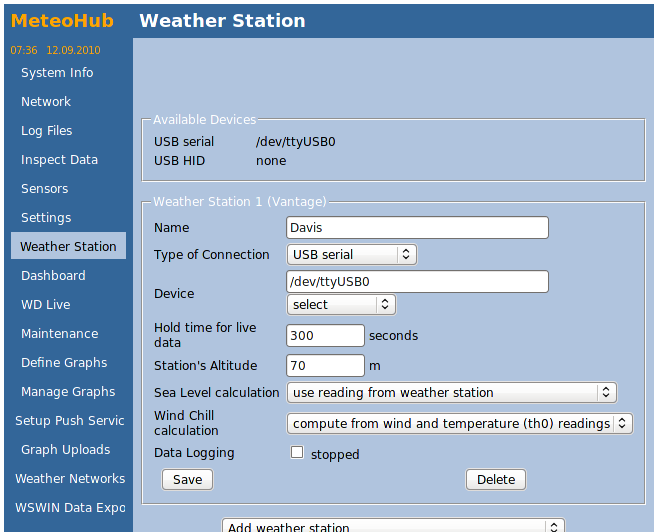Viewport: 657px width, 532px height.
Task: Open System Info in the sidebar
Action: (x=57, y=73)
